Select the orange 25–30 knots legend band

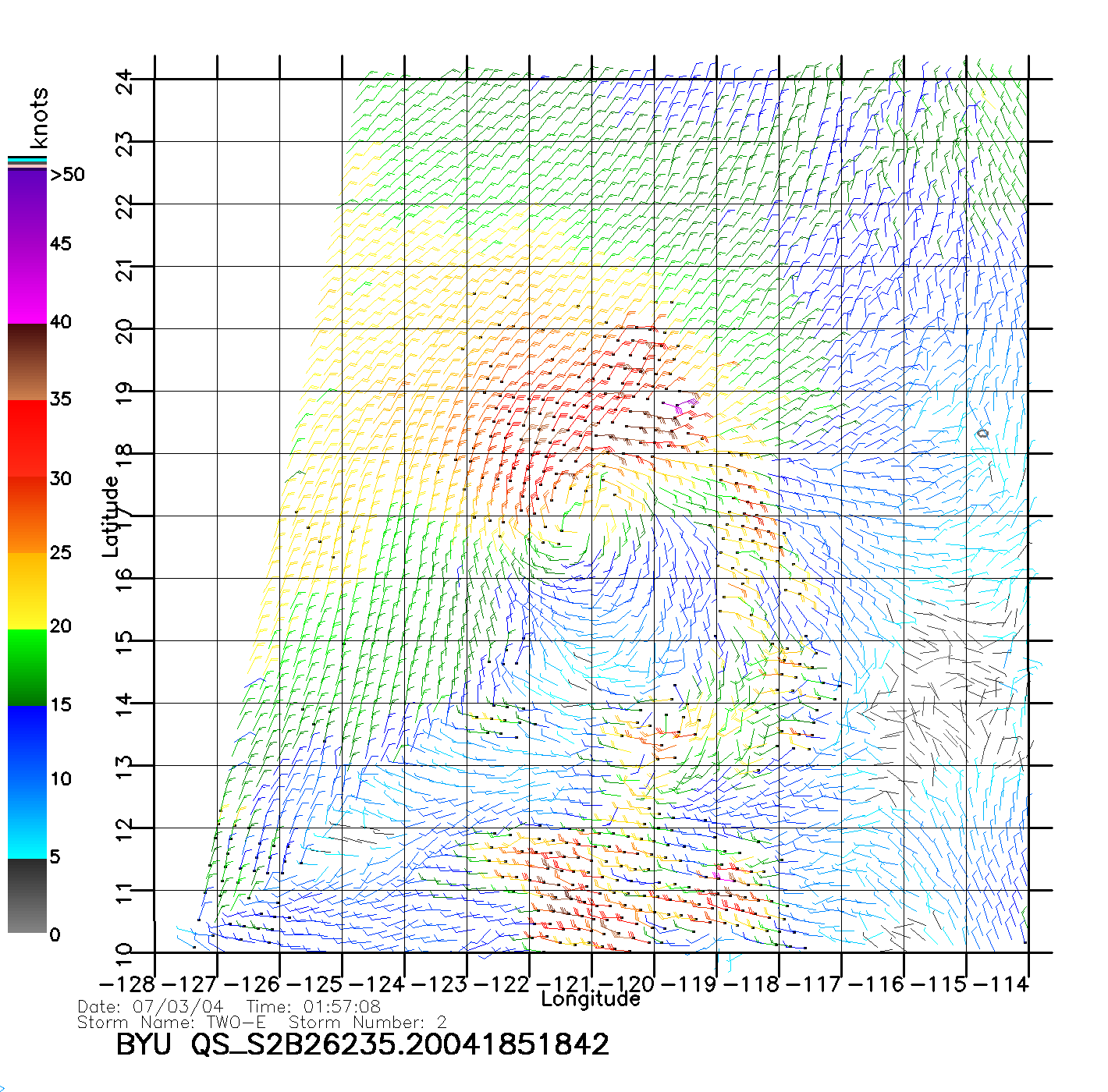coord(27,515)
